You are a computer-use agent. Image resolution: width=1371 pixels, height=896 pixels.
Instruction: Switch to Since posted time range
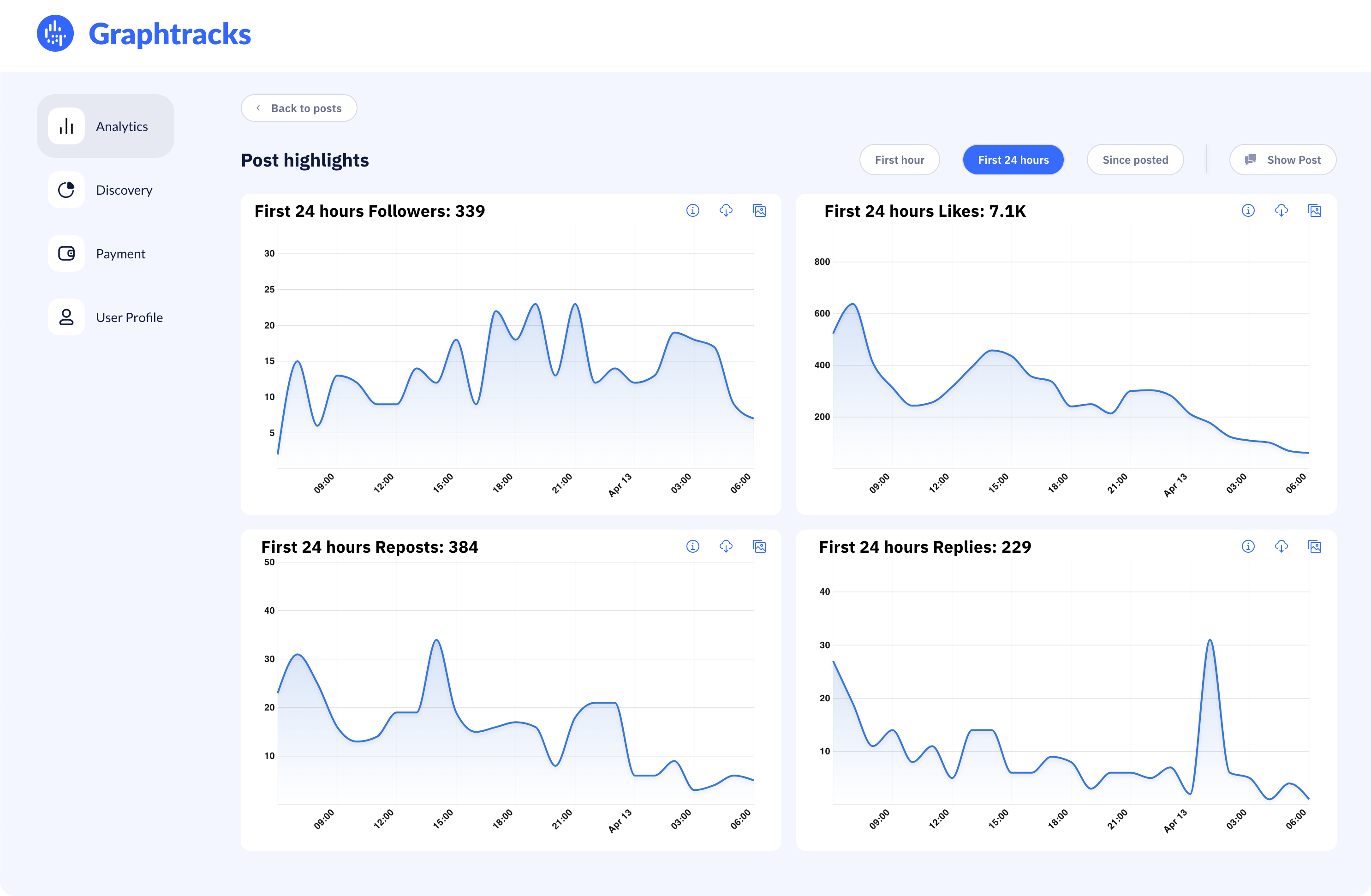(x=1135, y=160)
